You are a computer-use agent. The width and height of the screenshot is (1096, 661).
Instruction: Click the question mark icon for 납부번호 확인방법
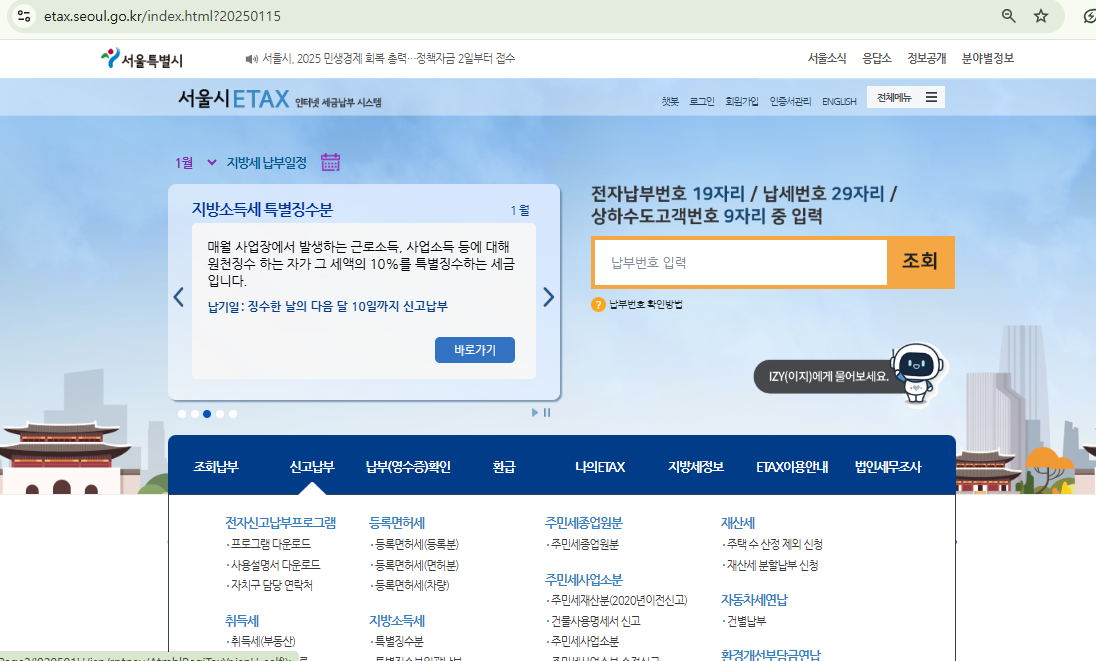(x=598, y=305)
